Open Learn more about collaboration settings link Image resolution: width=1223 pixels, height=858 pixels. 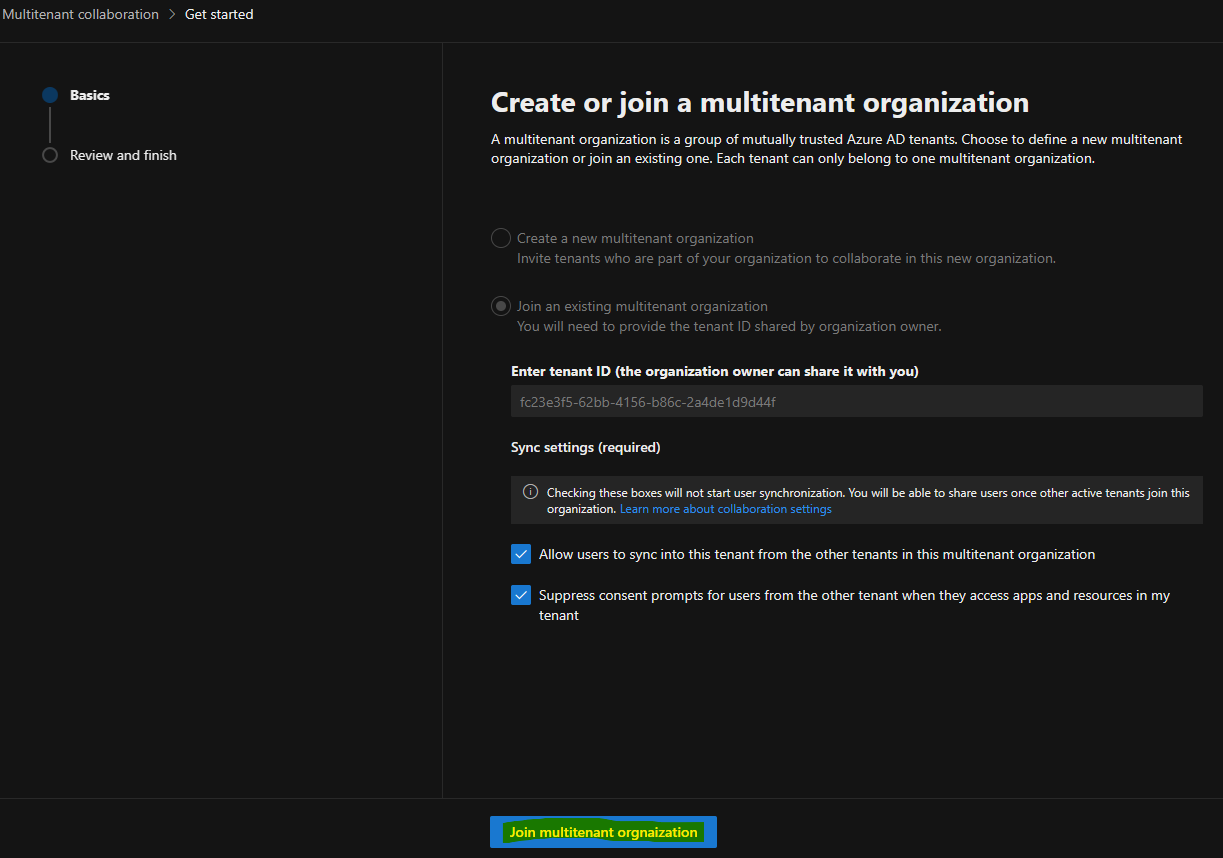point(726,509)
